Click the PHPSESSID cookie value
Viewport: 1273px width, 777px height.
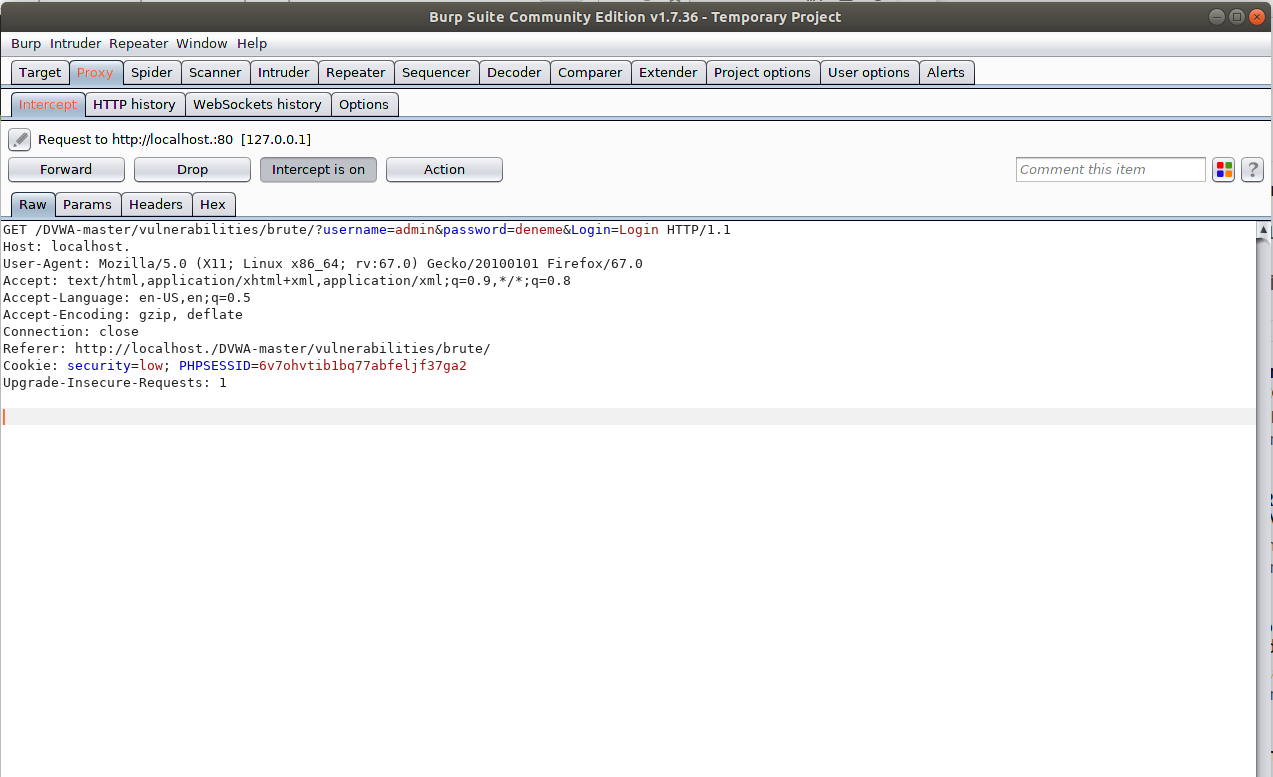[363, 366]
